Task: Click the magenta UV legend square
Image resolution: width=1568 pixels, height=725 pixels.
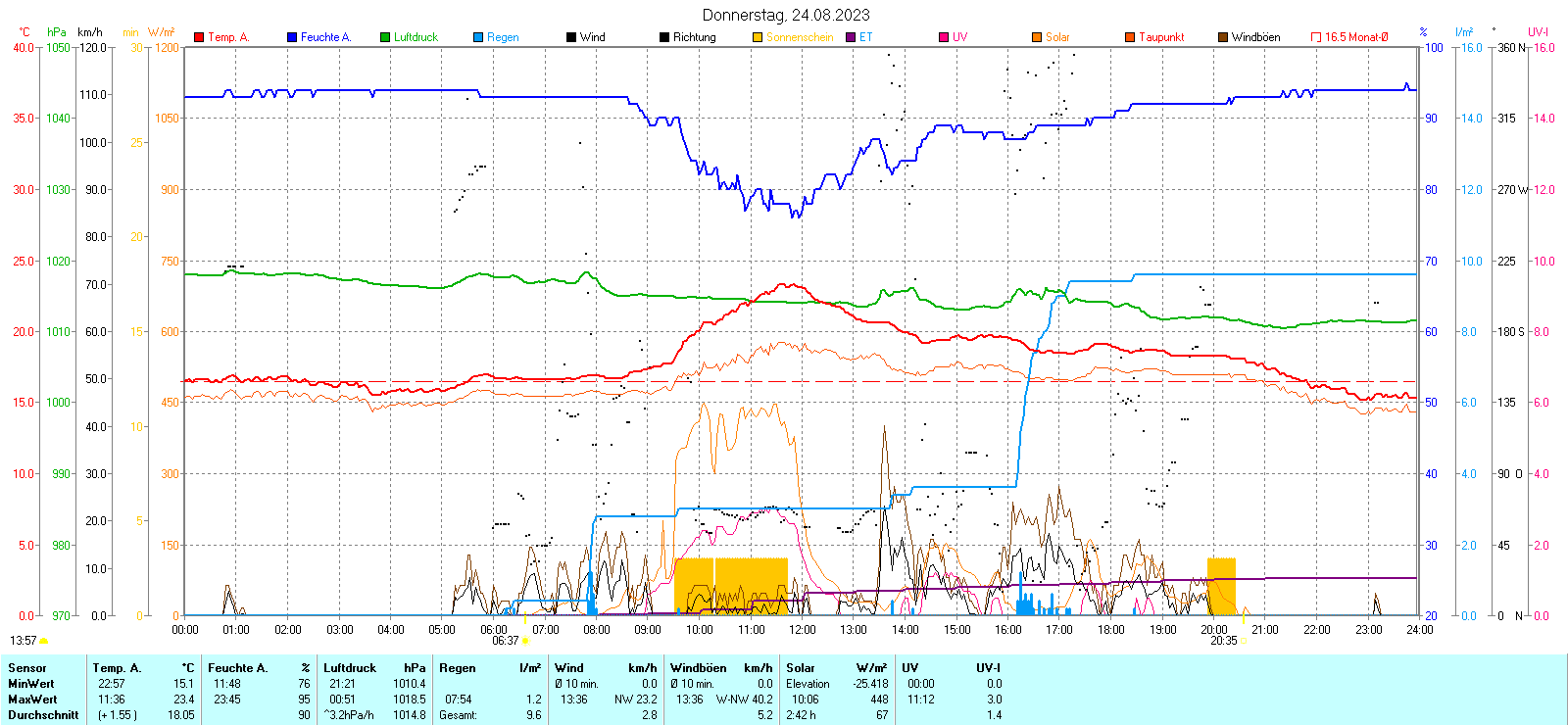Action: click(x=944, y=37)
